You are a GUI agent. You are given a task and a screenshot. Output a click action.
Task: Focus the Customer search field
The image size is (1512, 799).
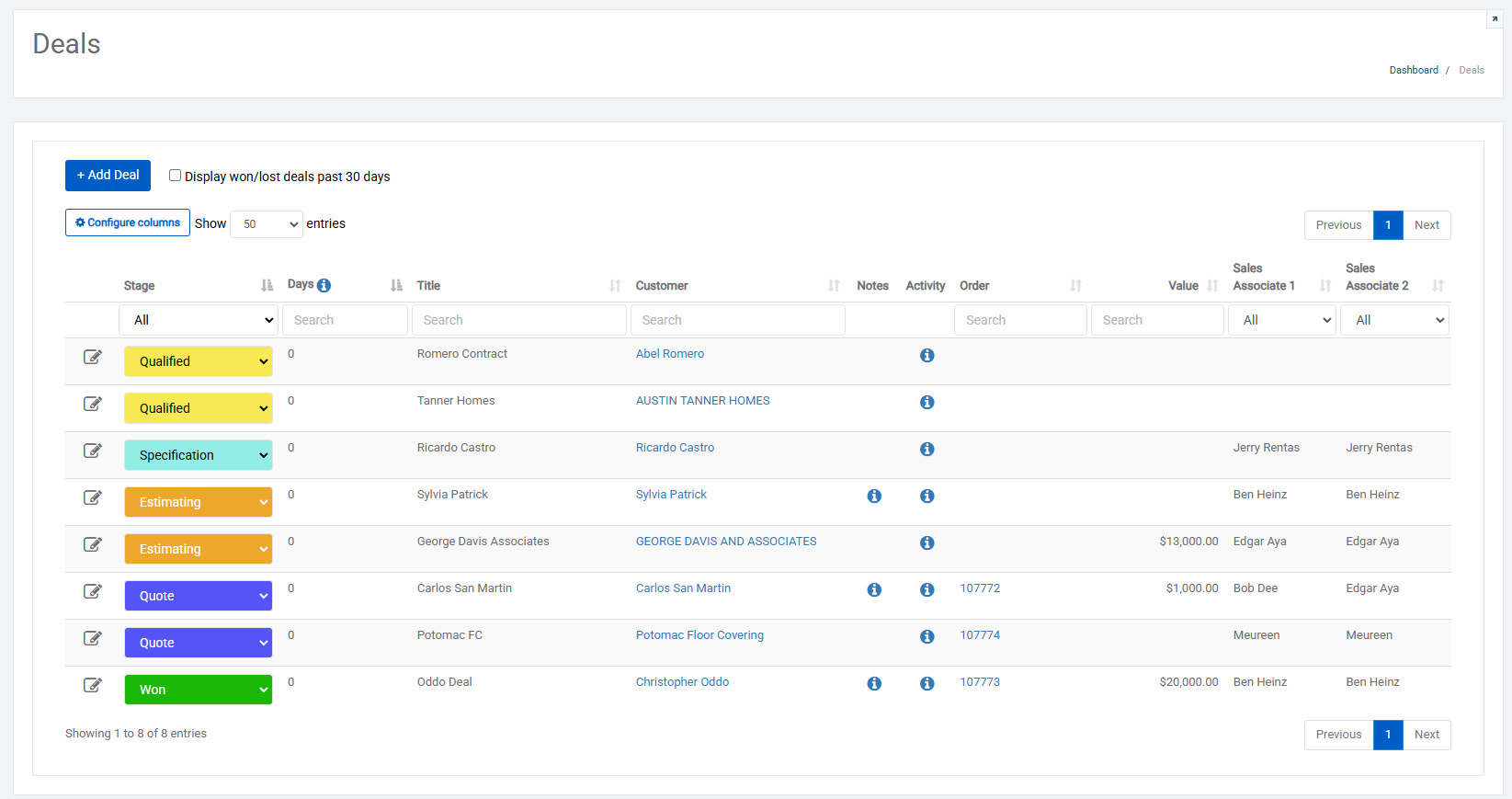pos(738,320)
